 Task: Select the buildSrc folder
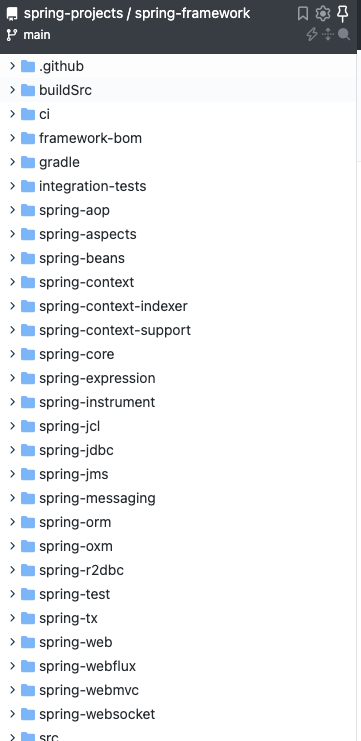(177, 90)
